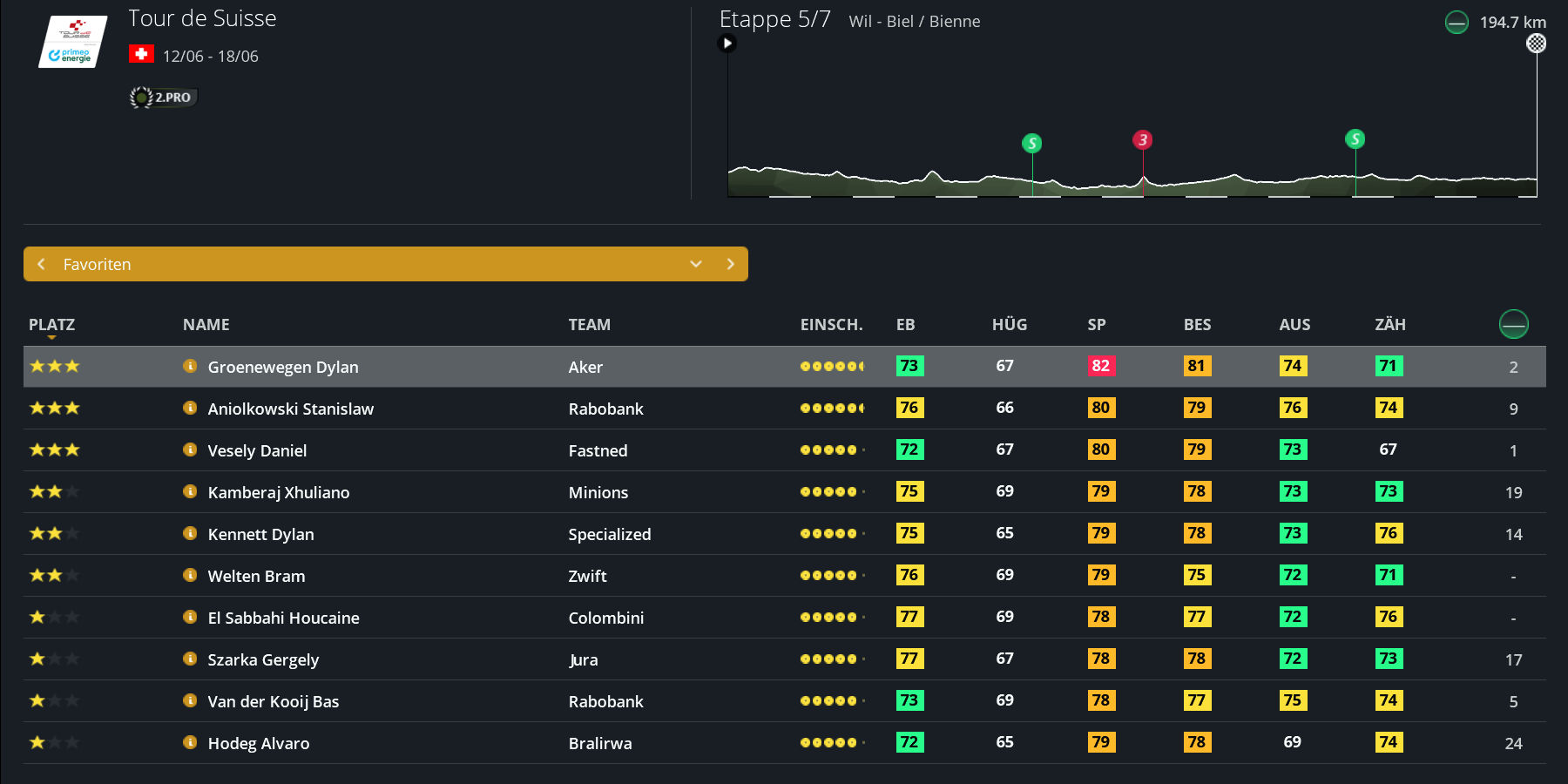The height and width of the screenshot is (784, 1568).
Task: Expand the Favoriten dropdown chevron
Action: [x=695, y=264]
